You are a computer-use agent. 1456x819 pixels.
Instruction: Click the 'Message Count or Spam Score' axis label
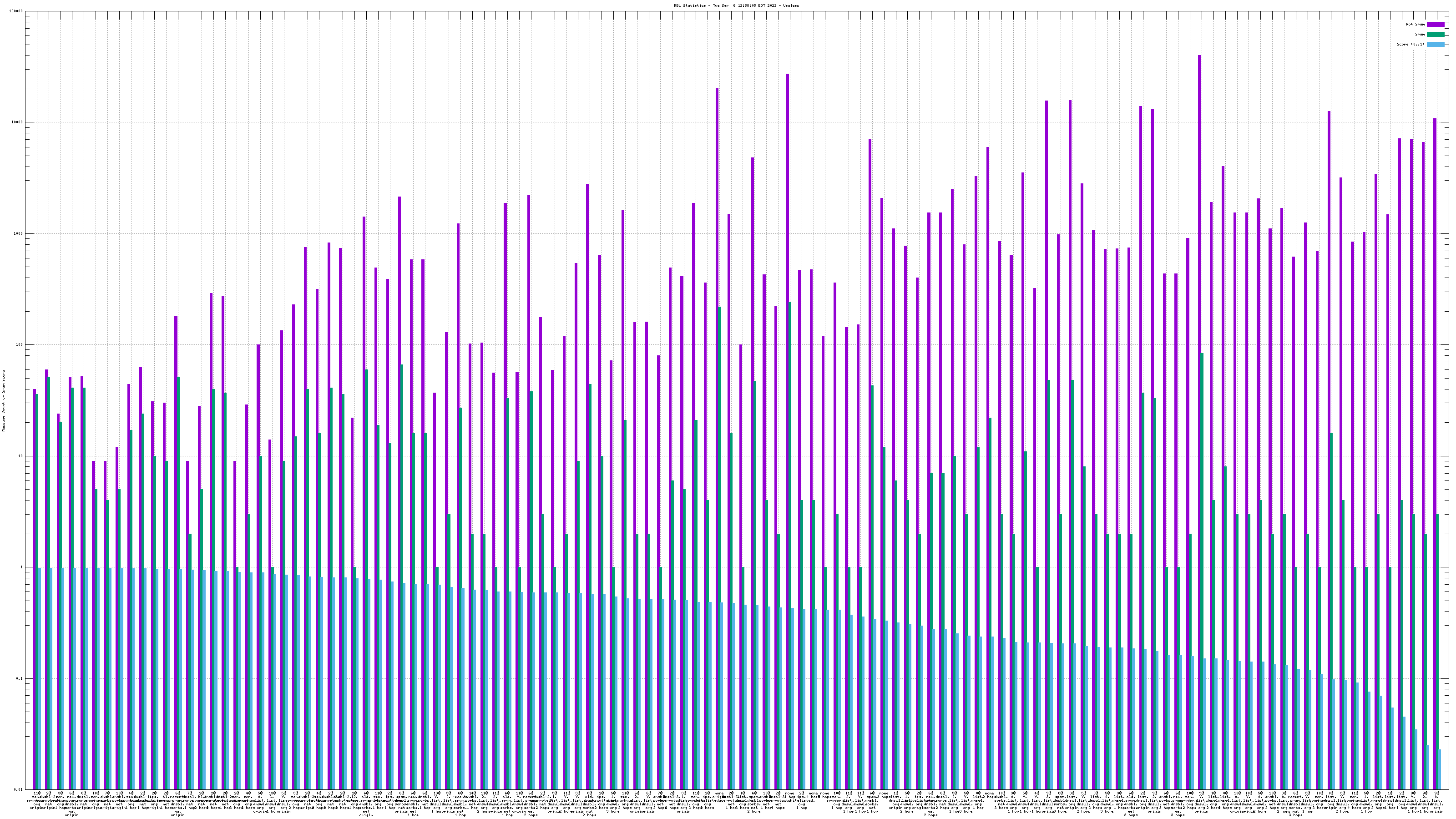click(x=3, y=401)
